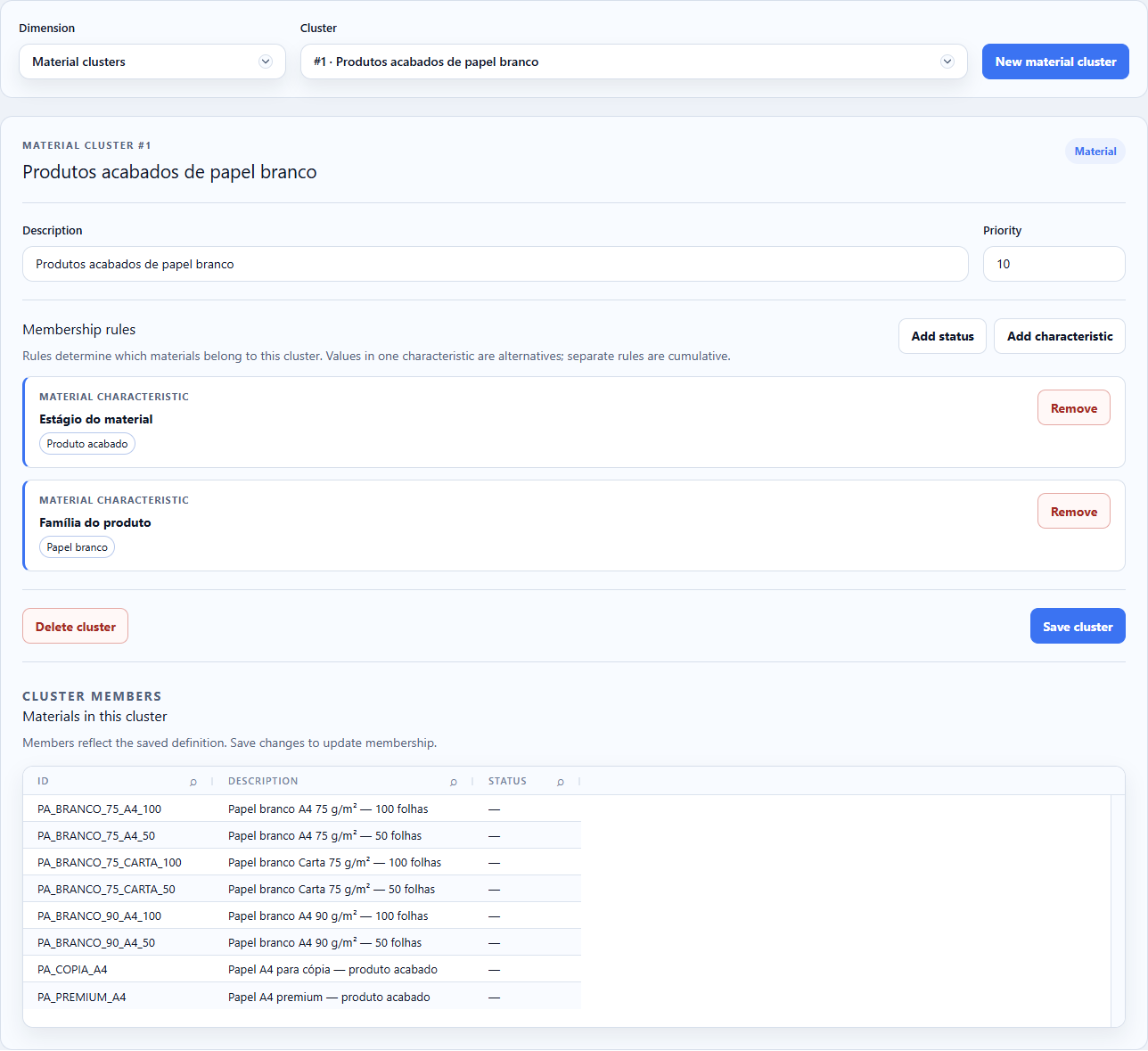Click the search icon in the DESCRIPTION column header
Image resolution: width=1148 pixels, height=1051 pixels.
click(x=454, y=782)
